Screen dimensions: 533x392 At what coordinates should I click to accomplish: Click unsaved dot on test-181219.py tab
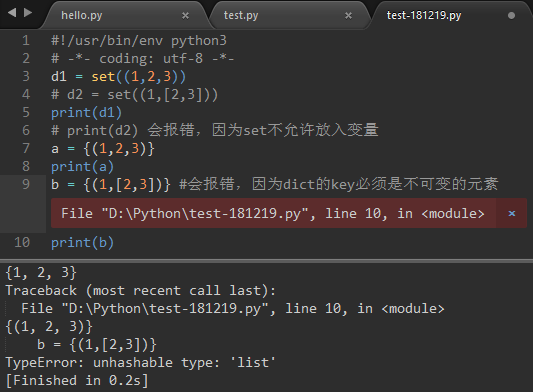pyautogui.click(x=511, y=16)
